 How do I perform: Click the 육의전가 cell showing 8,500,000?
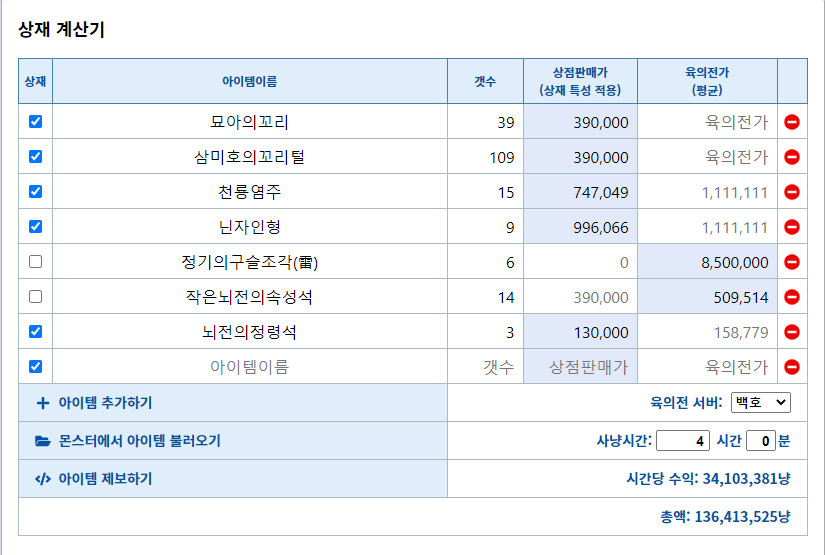(707, 262)
